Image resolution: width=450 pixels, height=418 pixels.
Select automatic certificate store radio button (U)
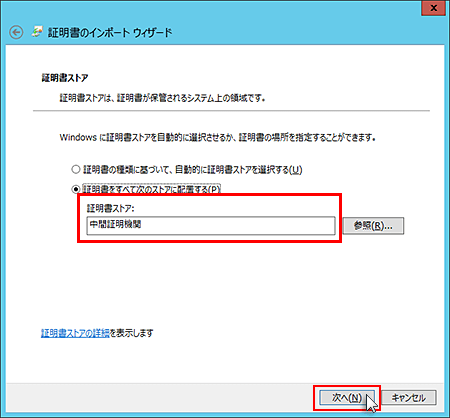tap(76, 169)
